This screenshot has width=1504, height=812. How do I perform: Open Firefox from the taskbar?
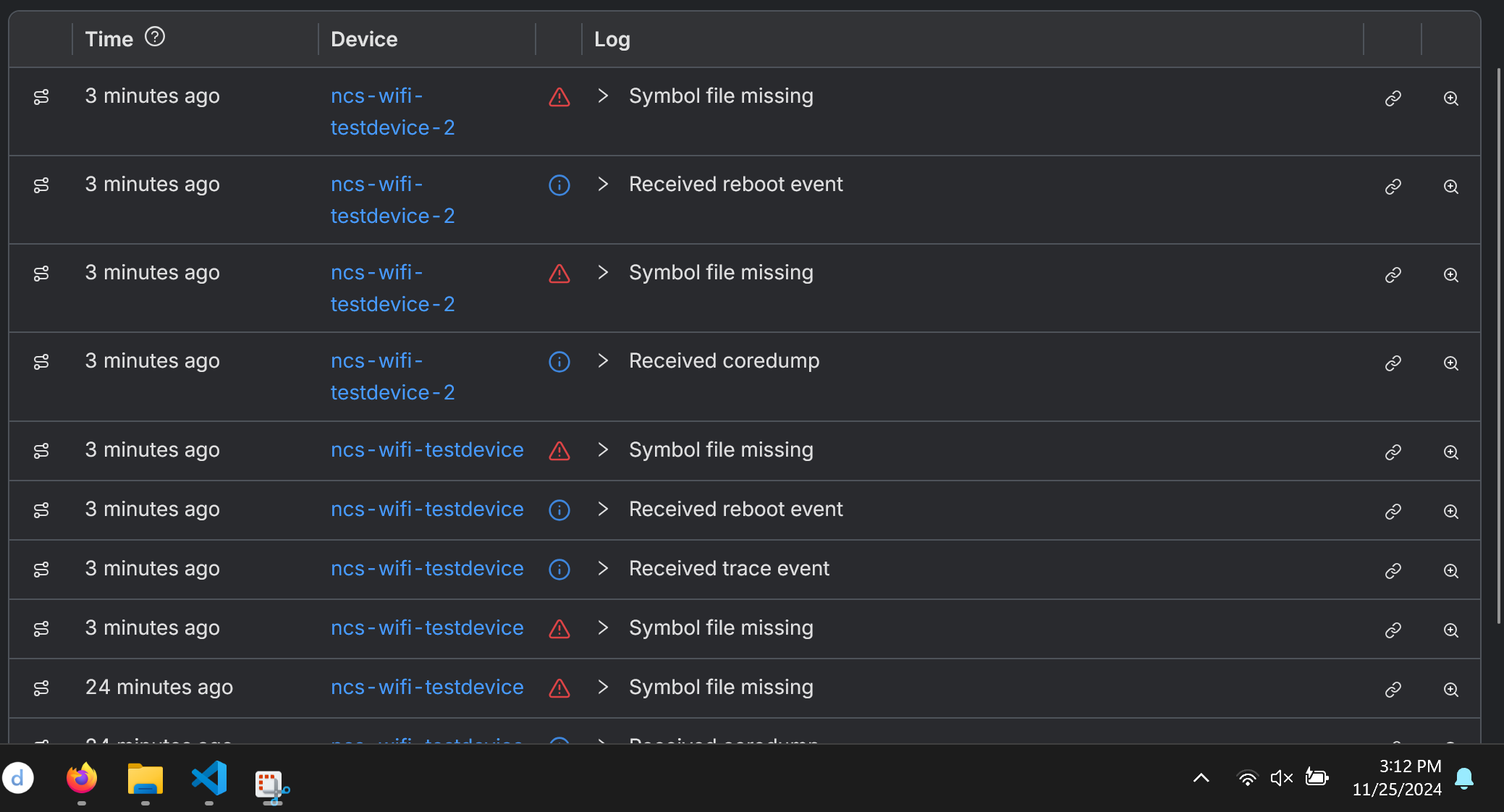[x=82, y=779]
